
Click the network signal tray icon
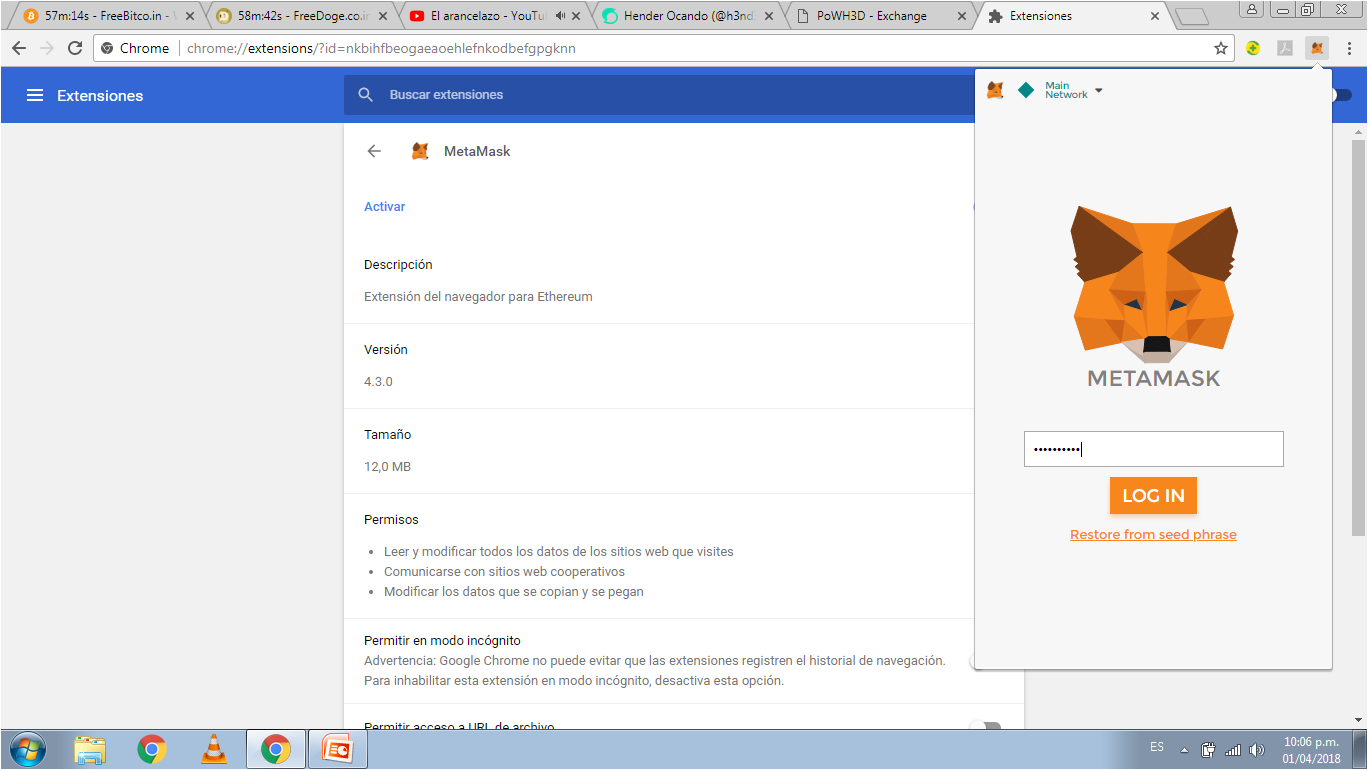1233,749
